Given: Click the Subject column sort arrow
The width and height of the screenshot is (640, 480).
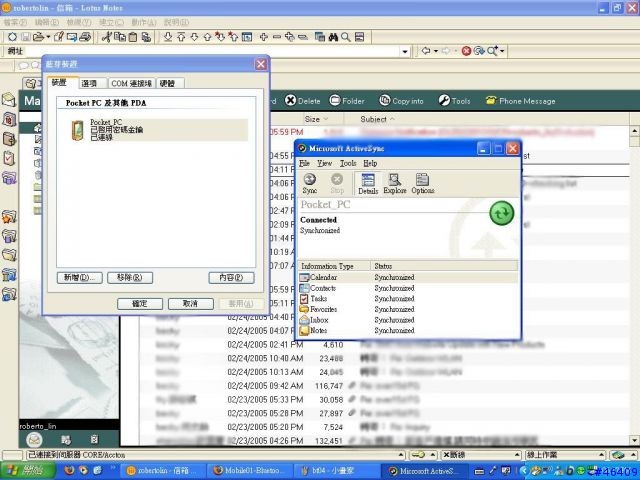Looking at the screenshot, I should pyautogui.click(x=392, y=119).
